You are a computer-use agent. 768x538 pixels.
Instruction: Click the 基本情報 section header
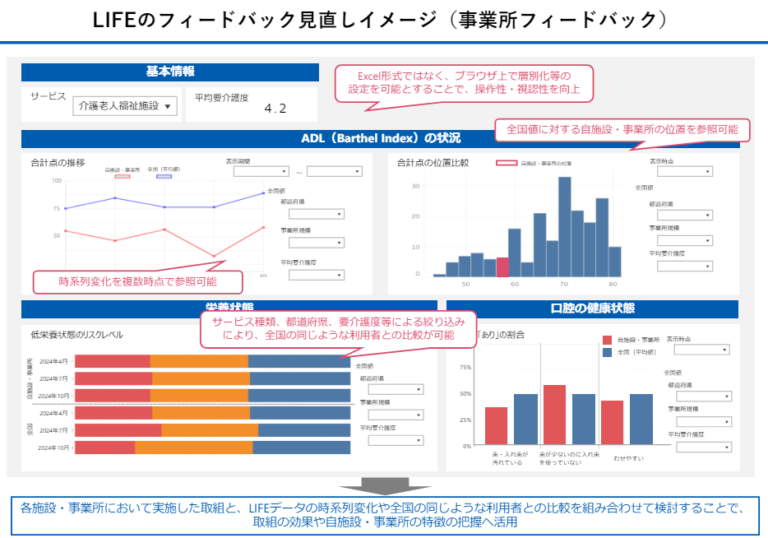click(x=170, y=72)
